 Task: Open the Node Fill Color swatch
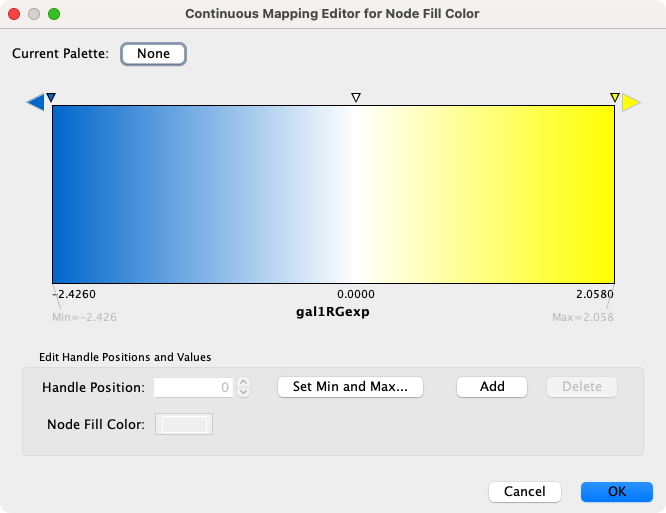184,425
